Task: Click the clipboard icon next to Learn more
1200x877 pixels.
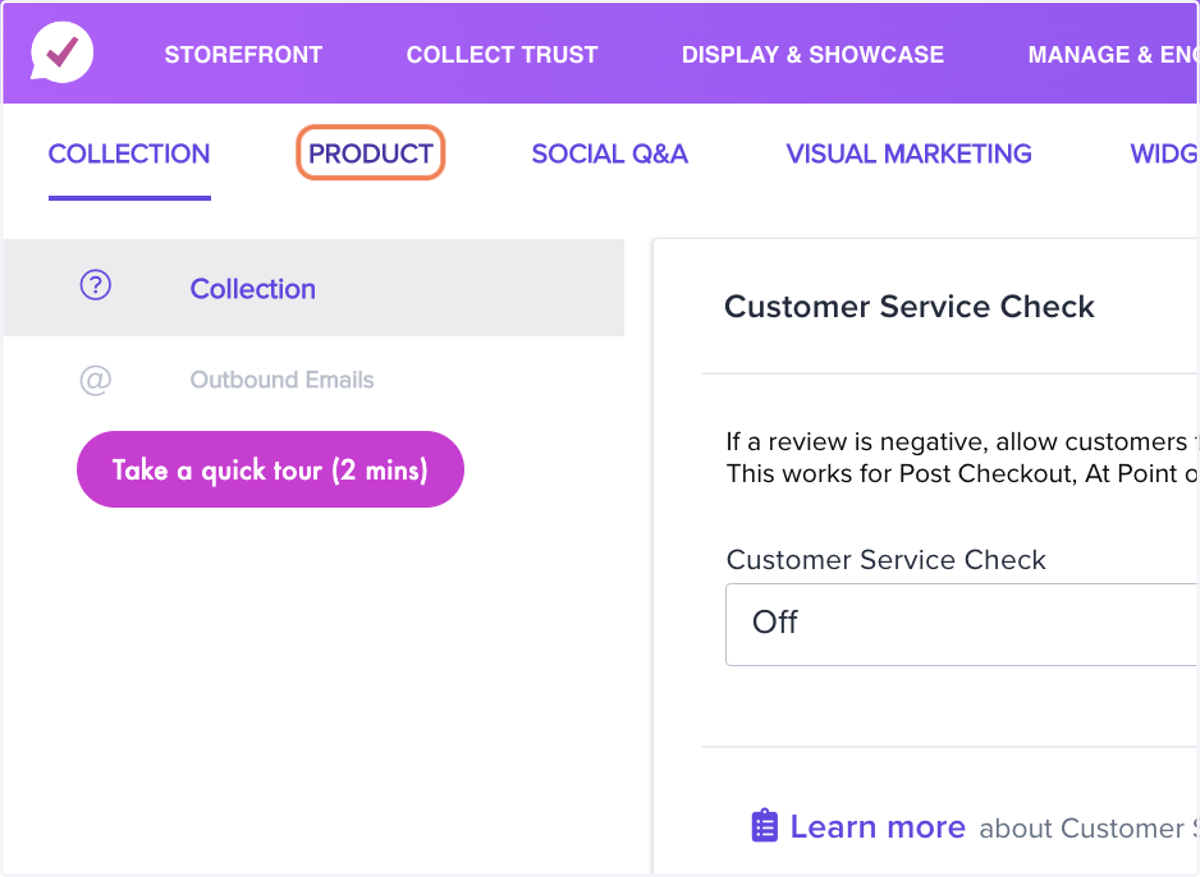Action: tap(764, 826)
